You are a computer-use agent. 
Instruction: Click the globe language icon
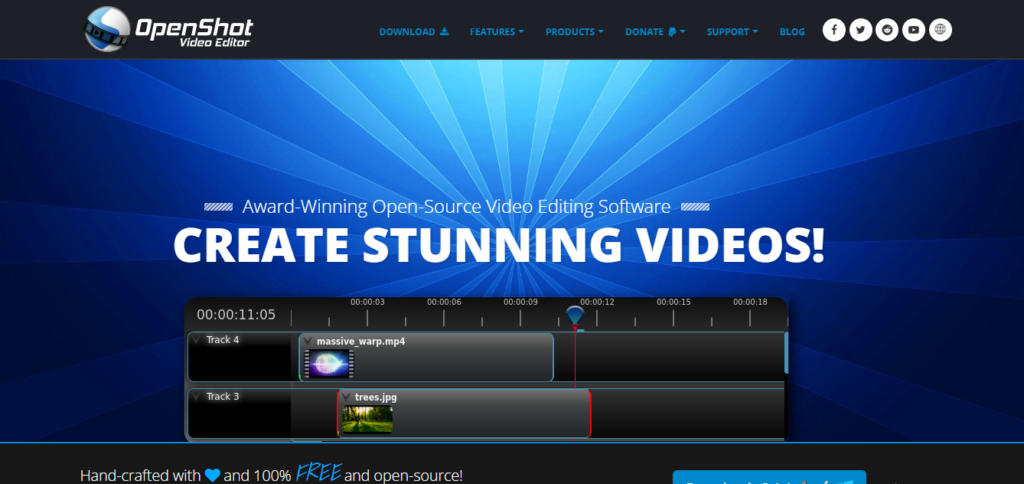click(940, 30)
